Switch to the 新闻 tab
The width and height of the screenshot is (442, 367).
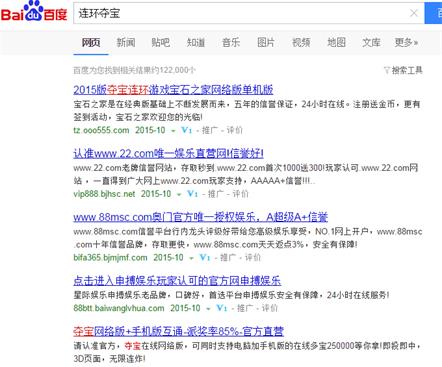(x=126, y=42)
